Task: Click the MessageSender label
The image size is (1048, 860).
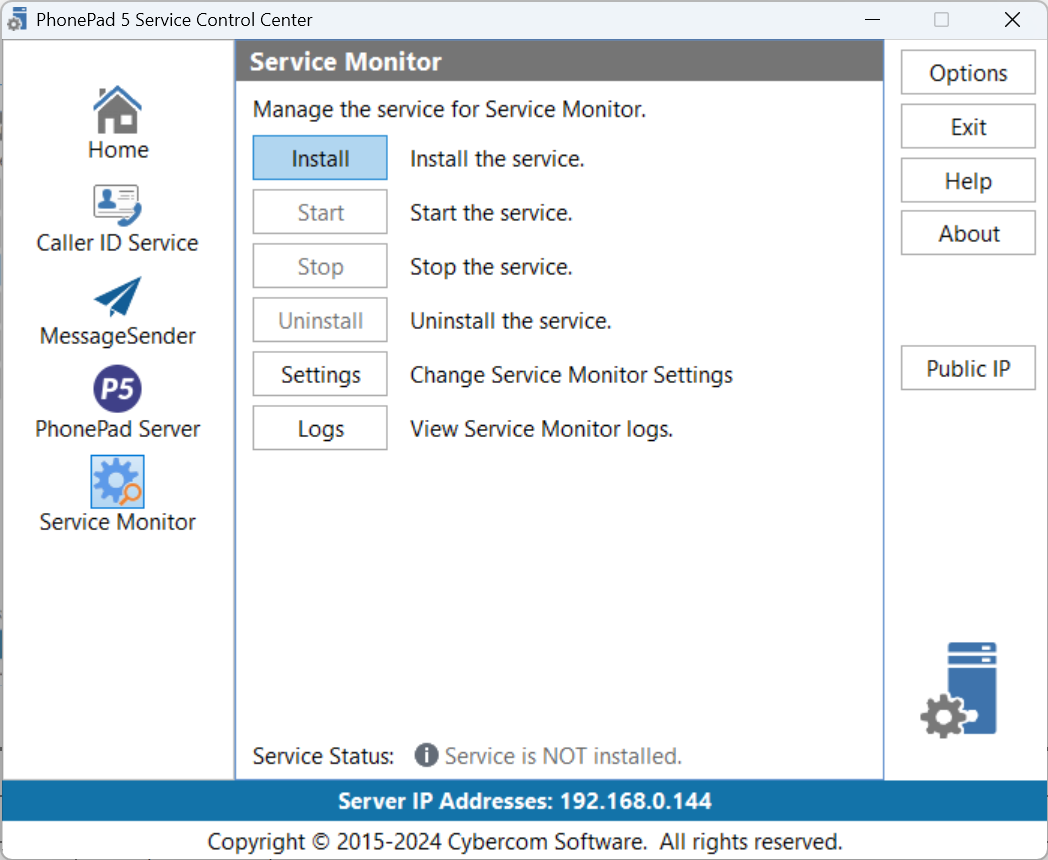Action: tap(118, 335)
